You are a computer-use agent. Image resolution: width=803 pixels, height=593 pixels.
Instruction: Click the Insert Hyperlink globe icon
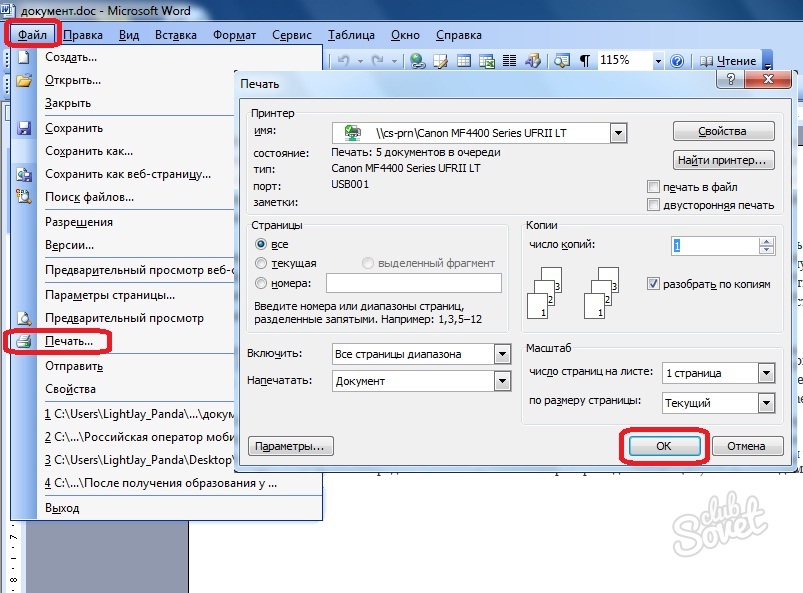pyautogui.click(x=418, y=61)
